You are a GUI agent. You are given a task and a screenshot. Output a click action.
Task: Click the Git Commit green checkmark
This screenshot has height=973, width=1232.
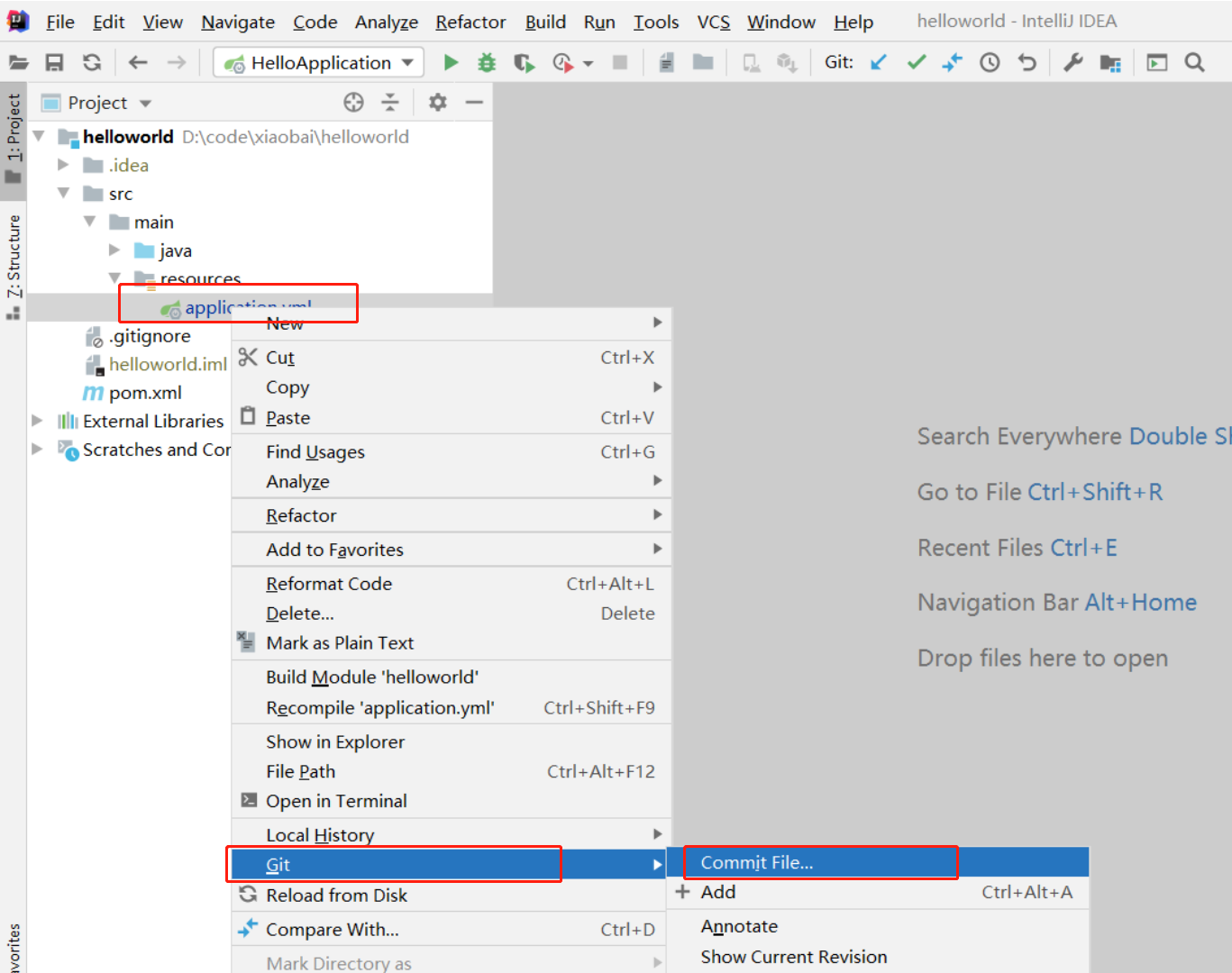[917, 62]
